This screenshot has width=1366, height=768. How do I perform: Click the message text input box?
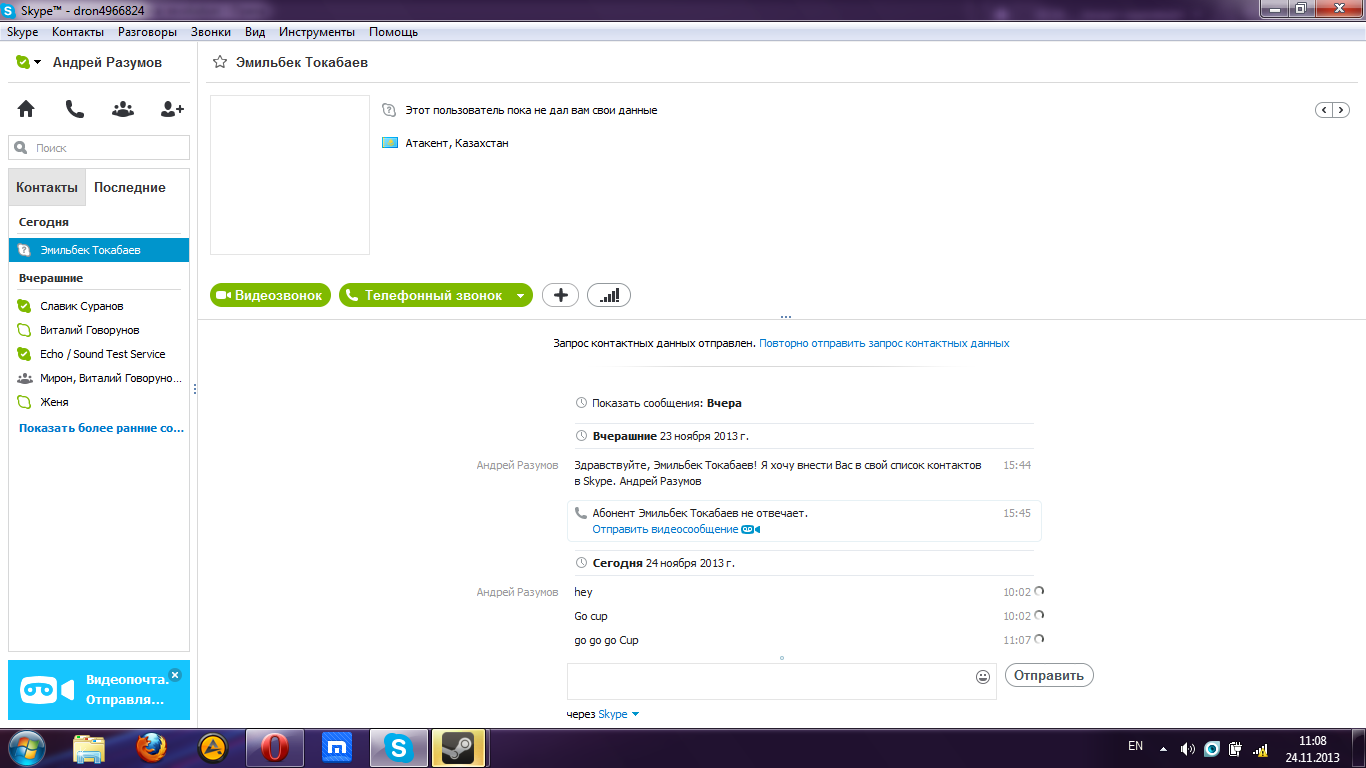pyautogui.click(x=770, y=681)
